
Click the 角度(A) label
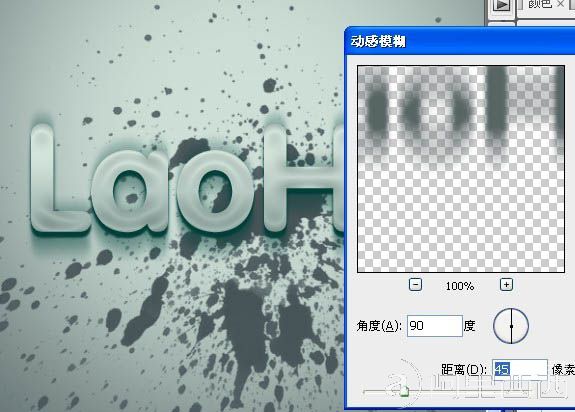pos(379,326)
